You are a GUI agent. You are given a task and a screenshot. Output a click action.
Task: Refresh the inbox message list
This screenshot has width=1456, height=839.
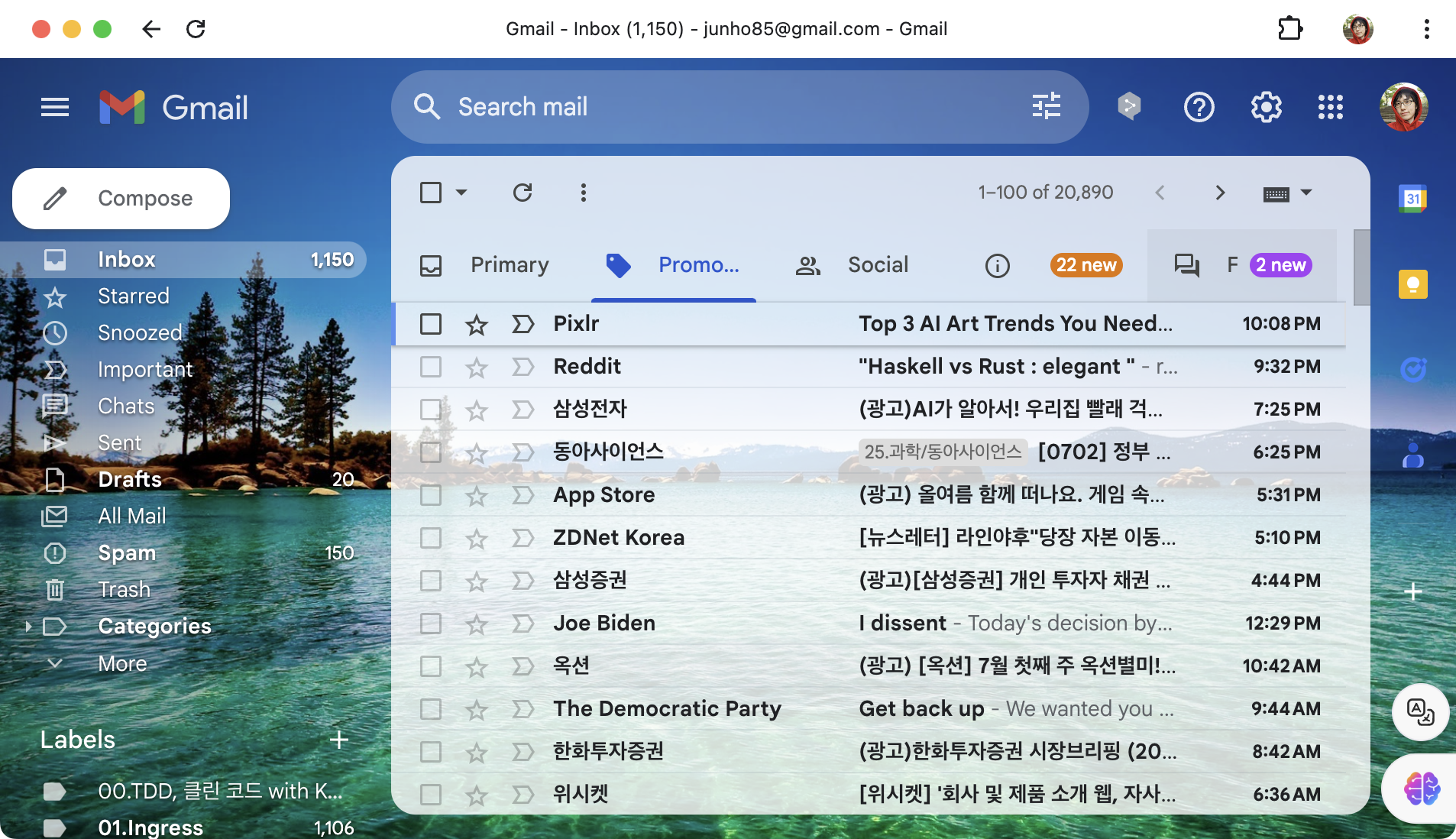(523, 193)
